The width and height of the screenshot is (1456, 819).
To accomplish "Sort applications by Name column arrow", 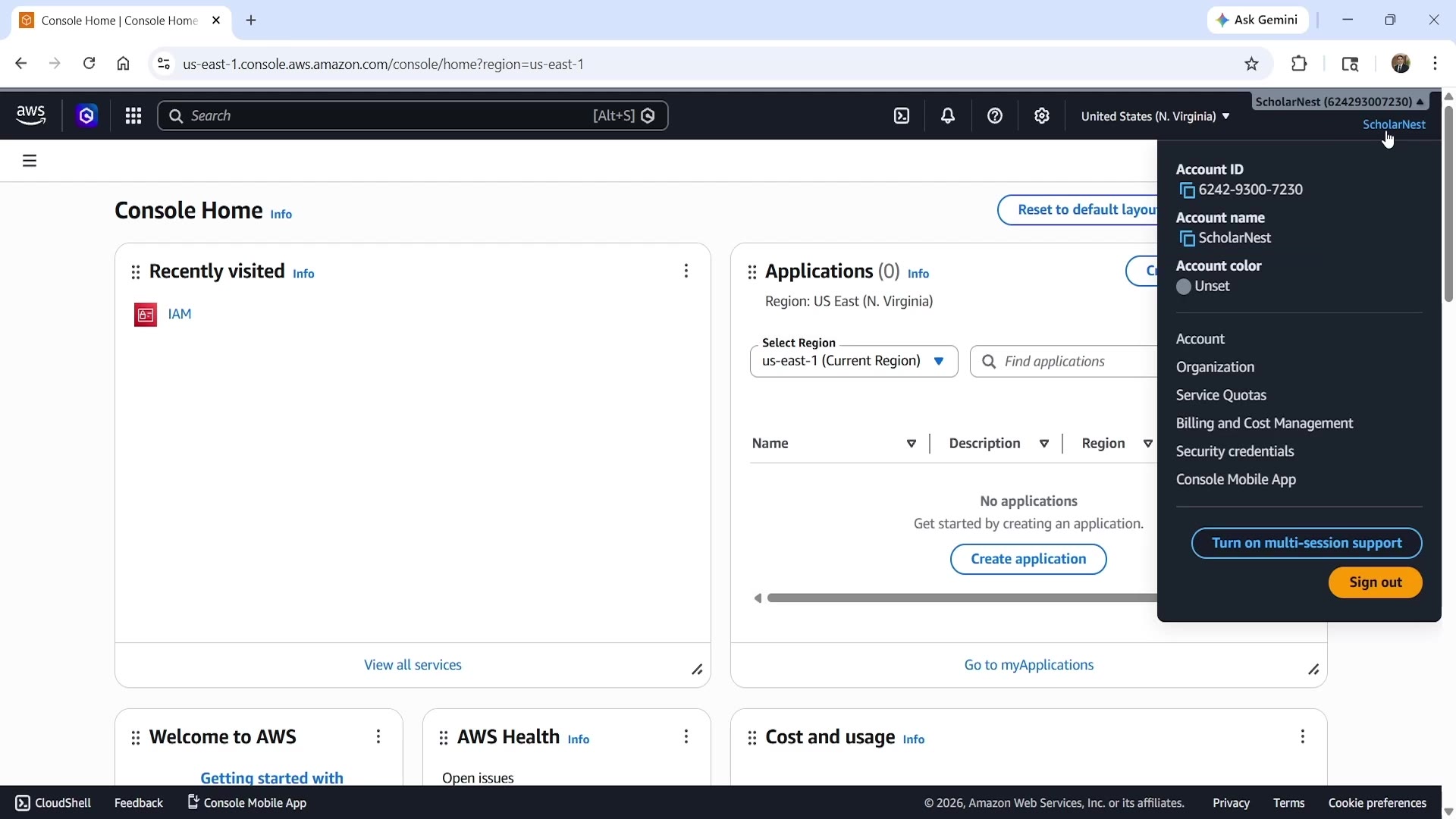I will pyautogui.click(x=912, y=444).
